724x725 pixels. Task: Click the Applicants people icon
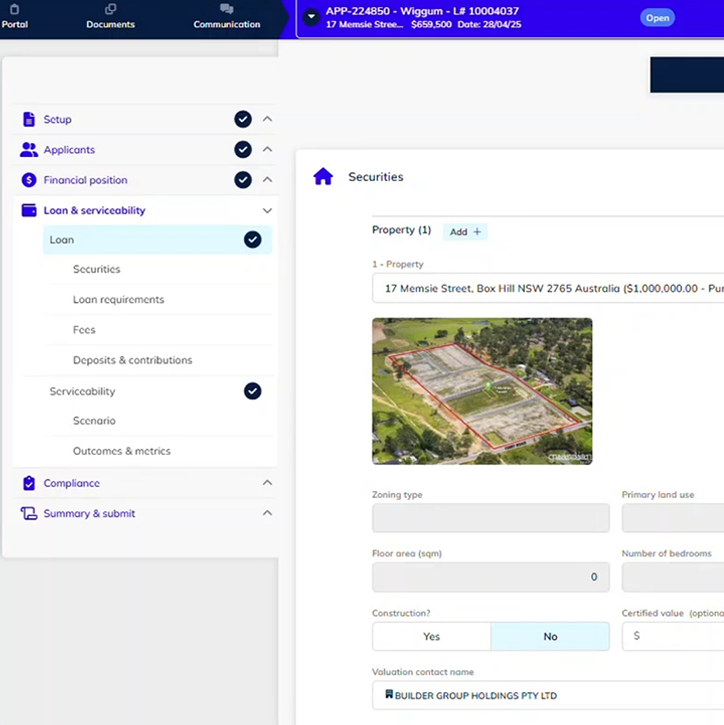click(29, 150)
